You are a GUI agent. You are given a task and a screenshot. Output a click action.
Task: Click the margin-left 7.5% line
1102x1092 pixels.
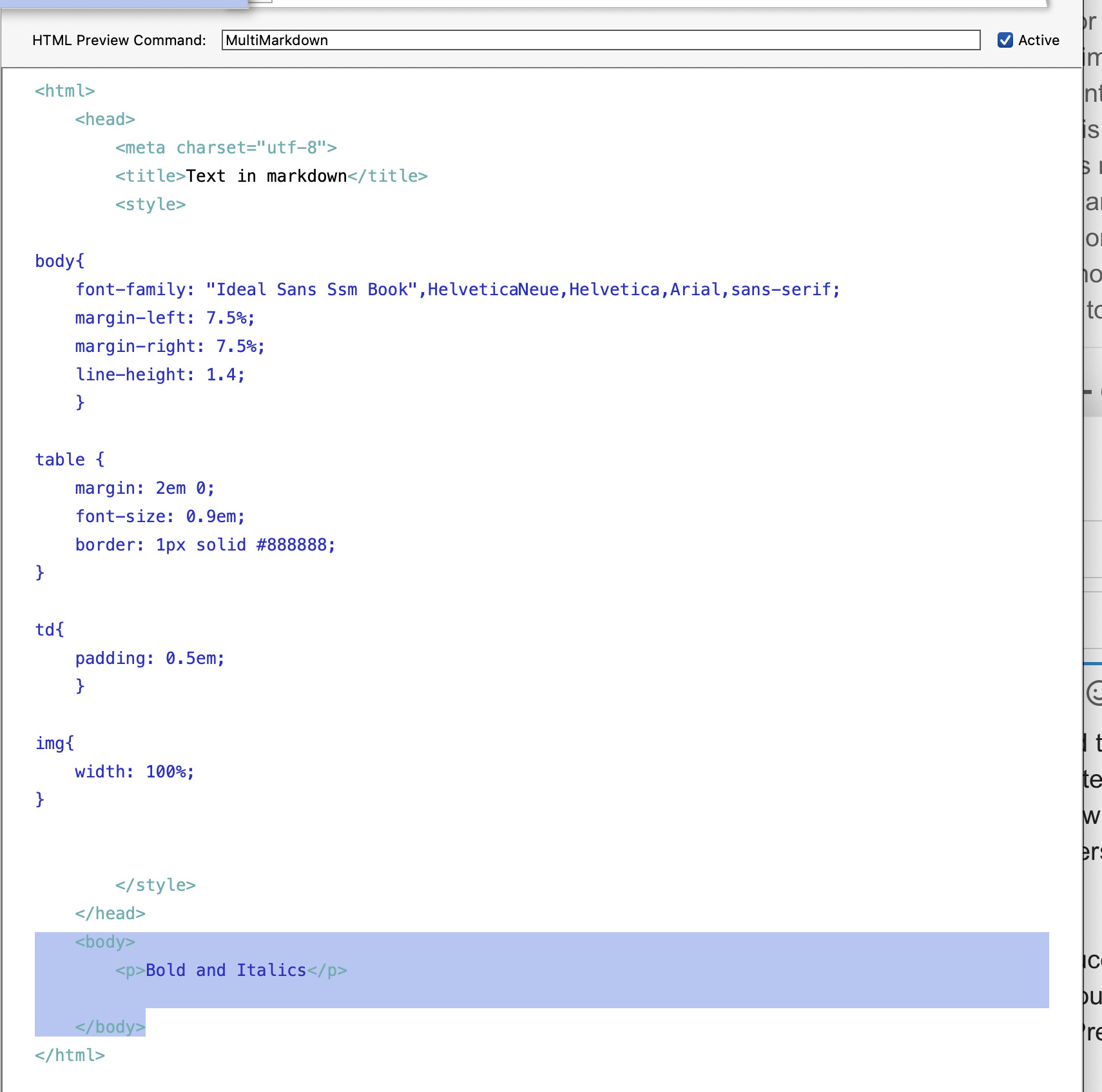165,318
